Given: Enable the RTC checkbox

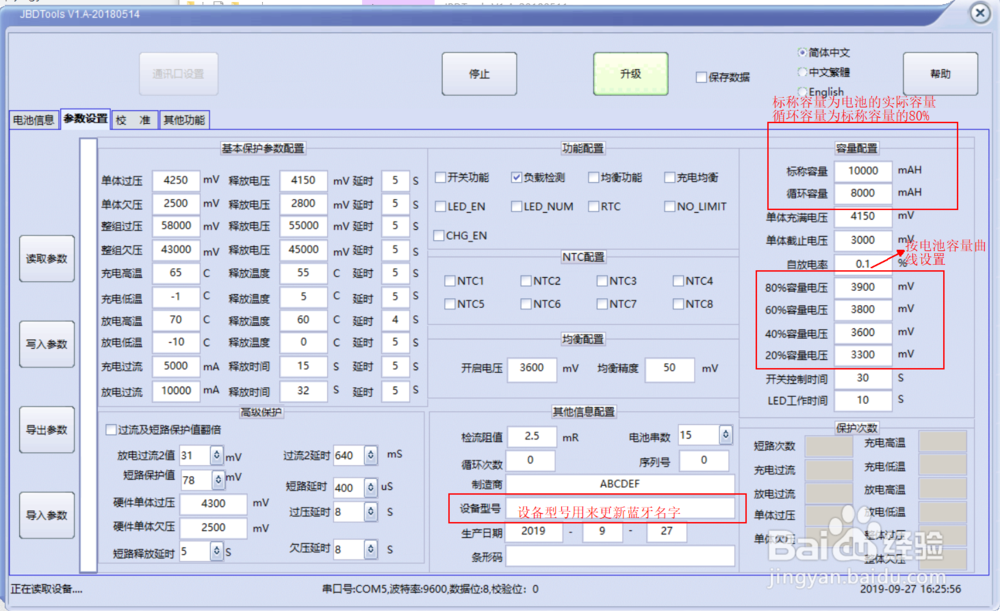Looking at the screenshot, I should (x=593, y=207).
